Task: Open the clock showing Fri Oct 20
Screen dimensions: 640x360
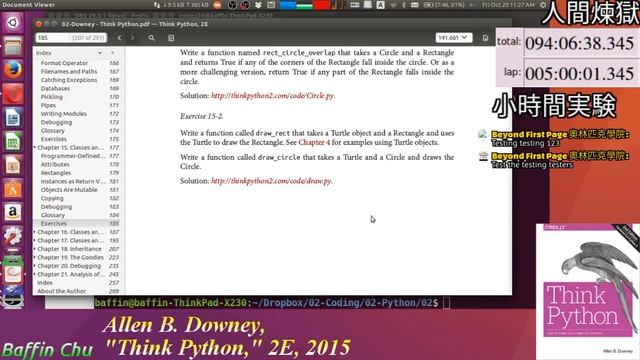Action: (508, 5)
